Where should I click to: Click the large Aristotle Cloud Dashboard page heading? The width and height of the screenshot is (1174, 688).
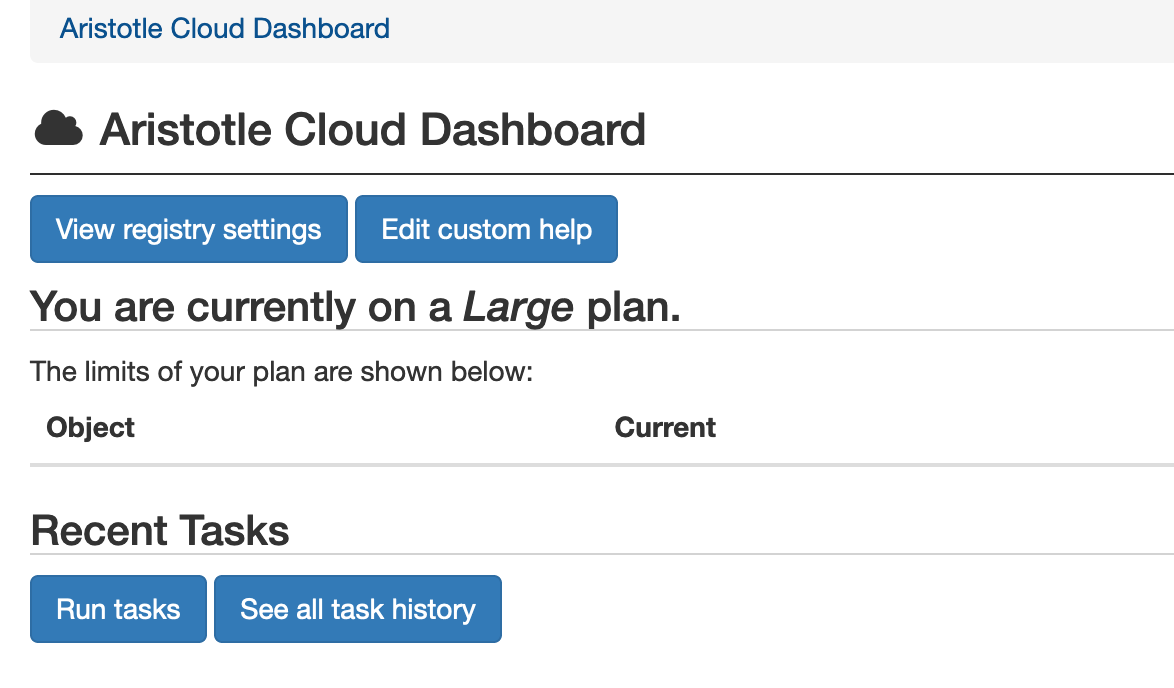pos(372,130)
